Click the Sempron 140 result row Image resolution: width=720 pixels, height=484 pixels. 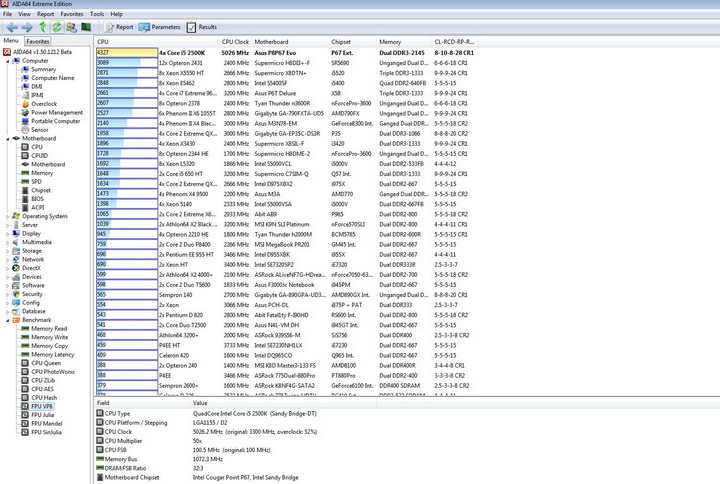tap(286, 295)
